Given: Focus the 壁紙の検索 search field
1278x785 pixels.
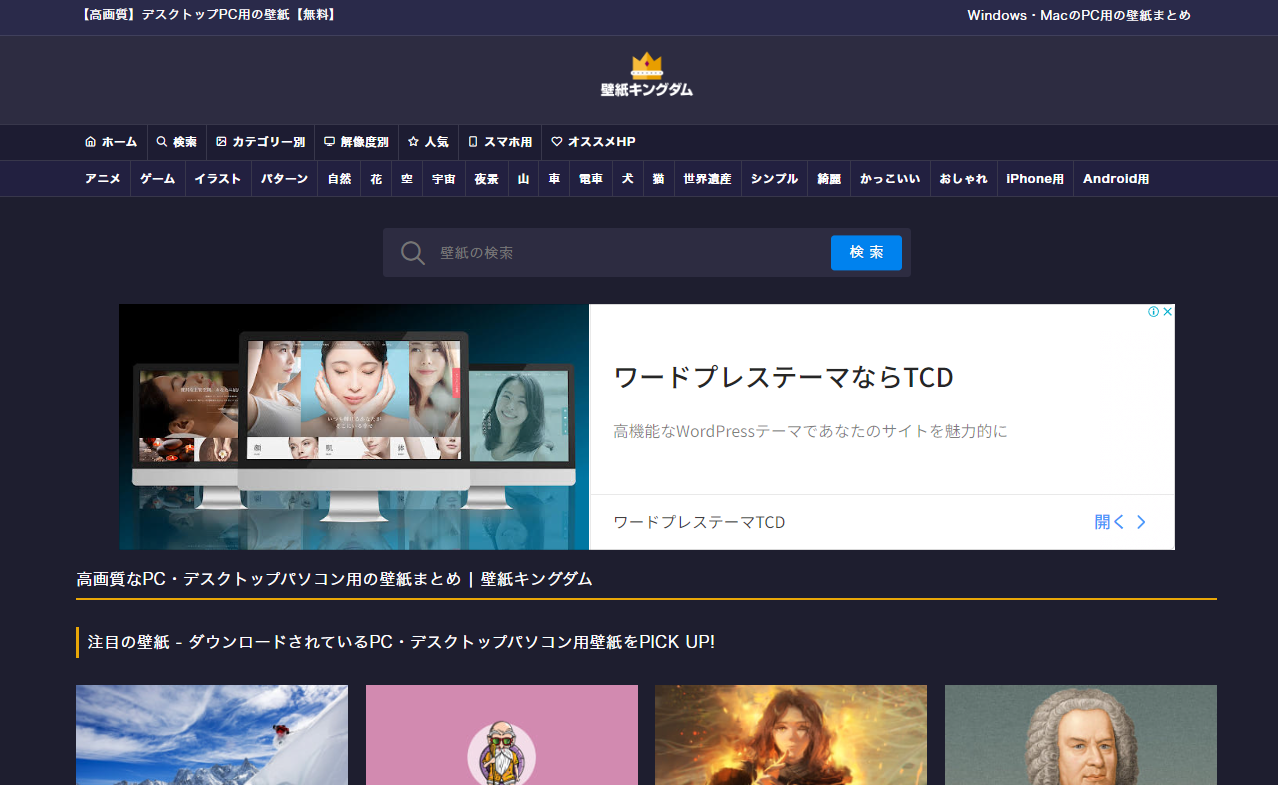Looking at the screenshot, I should tap(630, 253).
